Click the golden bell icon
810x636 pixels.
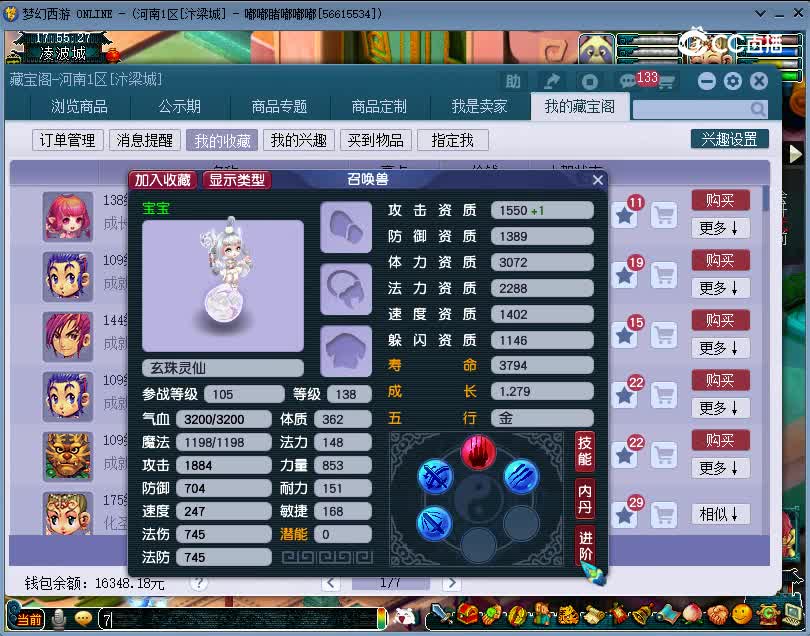coord(642,614)
